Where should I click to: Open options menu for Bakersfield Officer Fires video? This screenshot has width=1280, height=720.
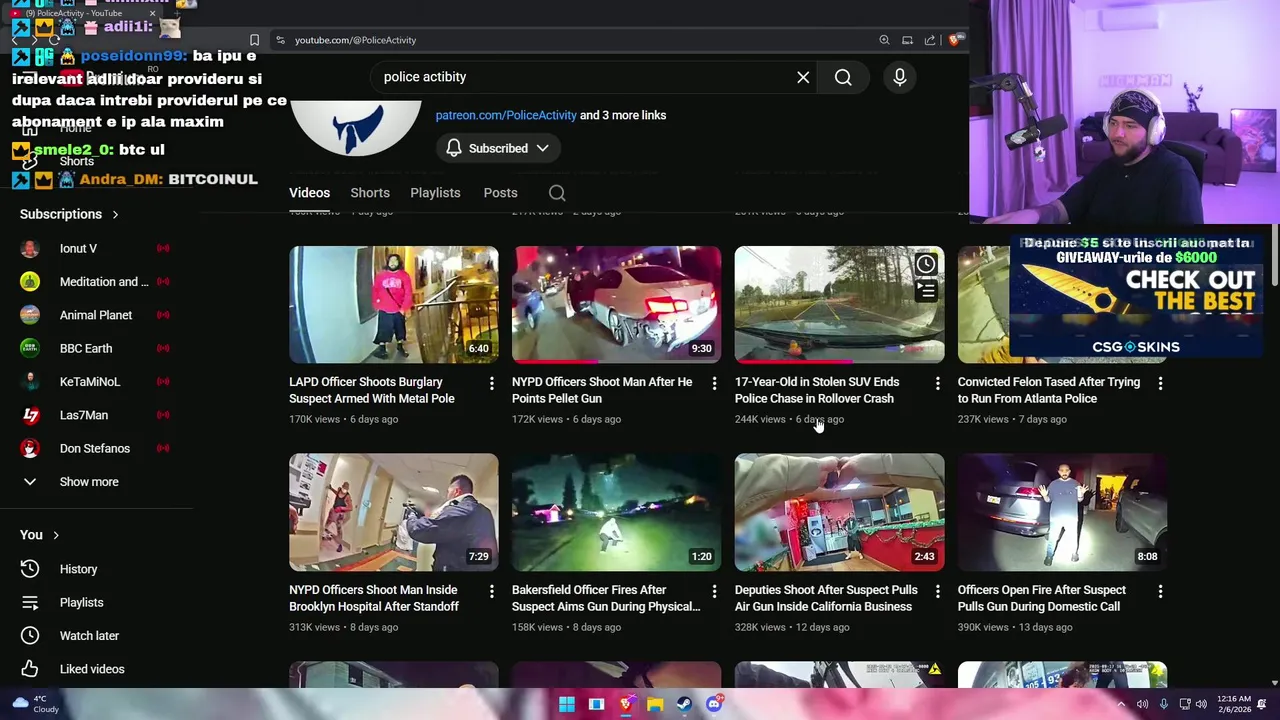point(714,591)
